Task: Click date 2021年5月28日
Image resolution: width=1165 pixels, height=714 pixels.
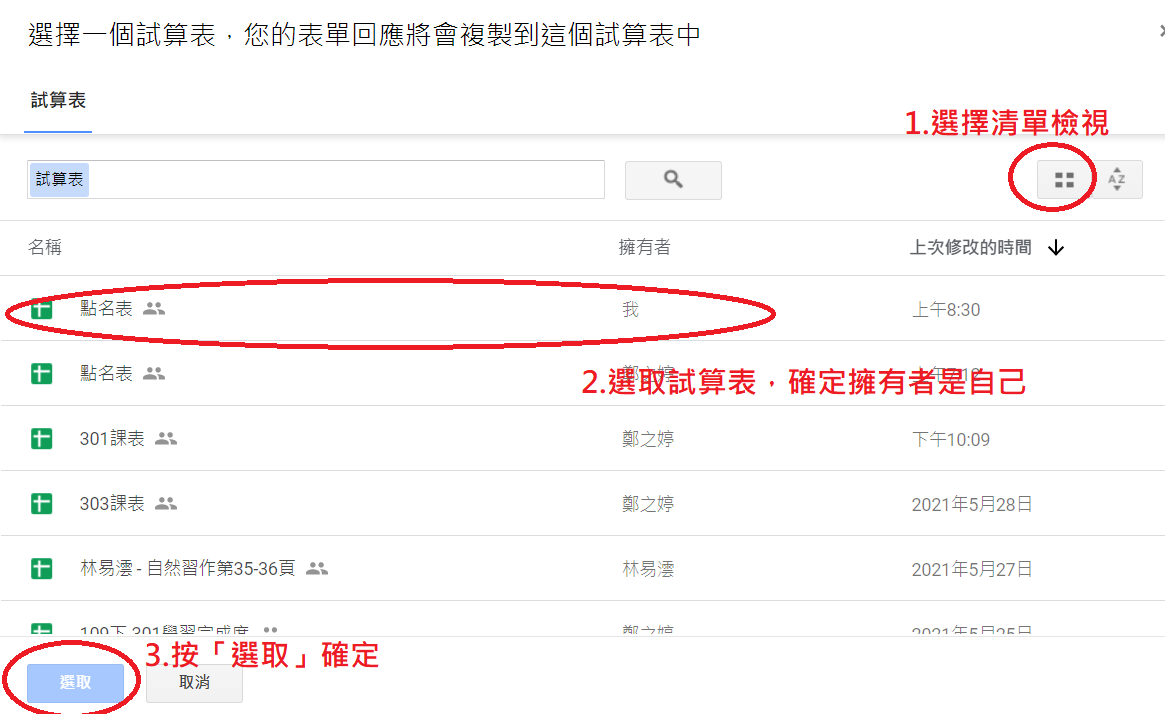Action: click(x=972, y=504)
